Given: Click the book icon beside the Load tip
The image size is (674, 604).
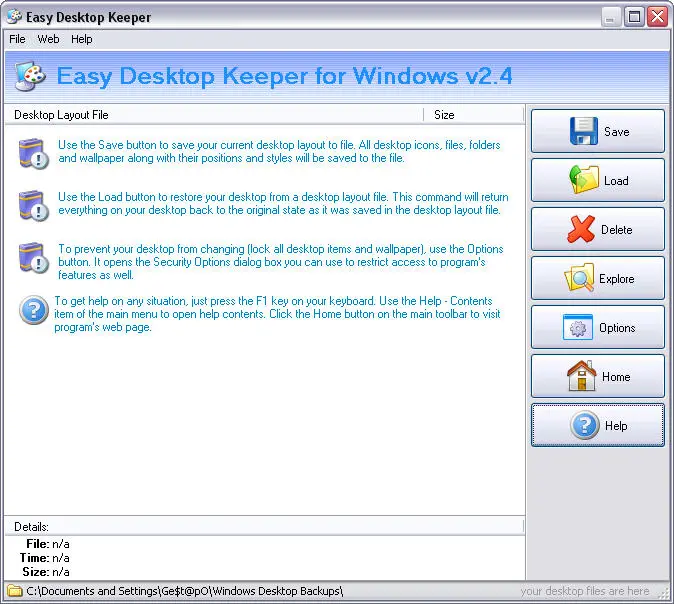Looking at the screenshot, I should (x=33, y=205).
